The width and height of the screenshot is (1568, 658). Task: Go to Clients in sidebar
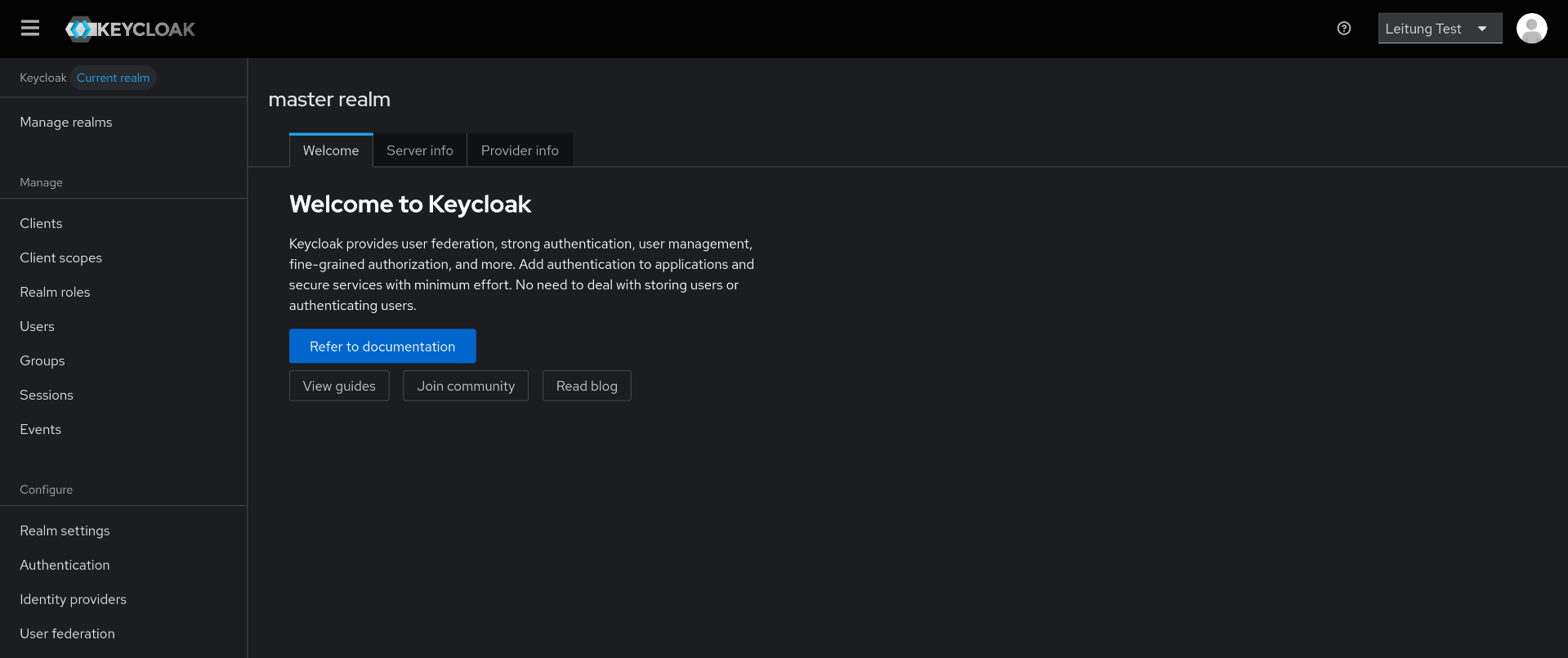click(123, 223)
